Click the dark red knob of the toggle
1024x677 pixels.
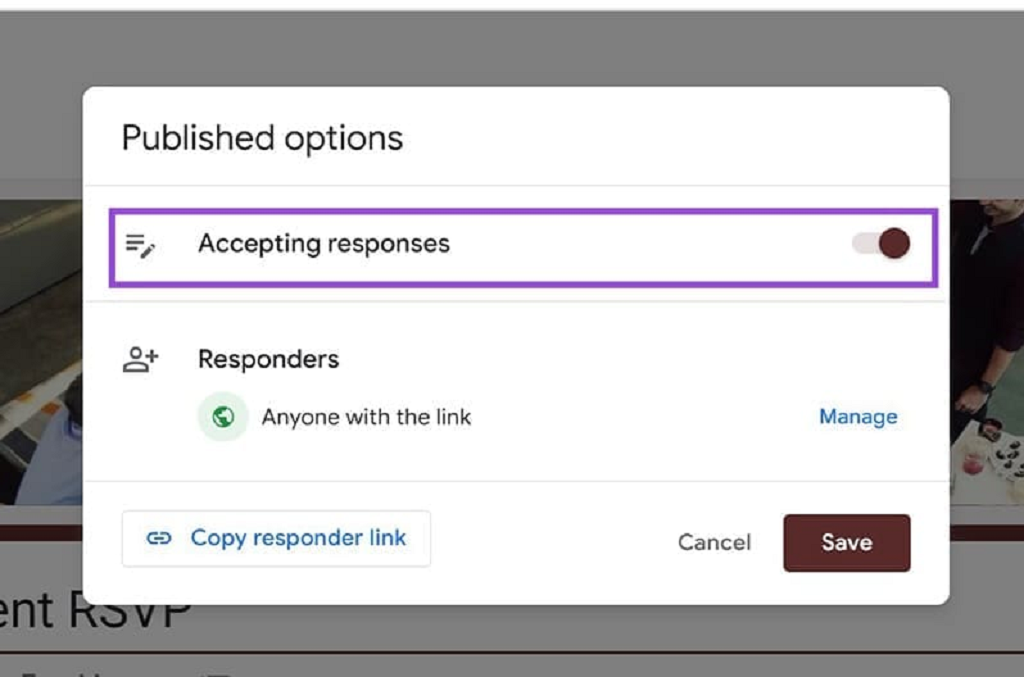tap(895, 244)
